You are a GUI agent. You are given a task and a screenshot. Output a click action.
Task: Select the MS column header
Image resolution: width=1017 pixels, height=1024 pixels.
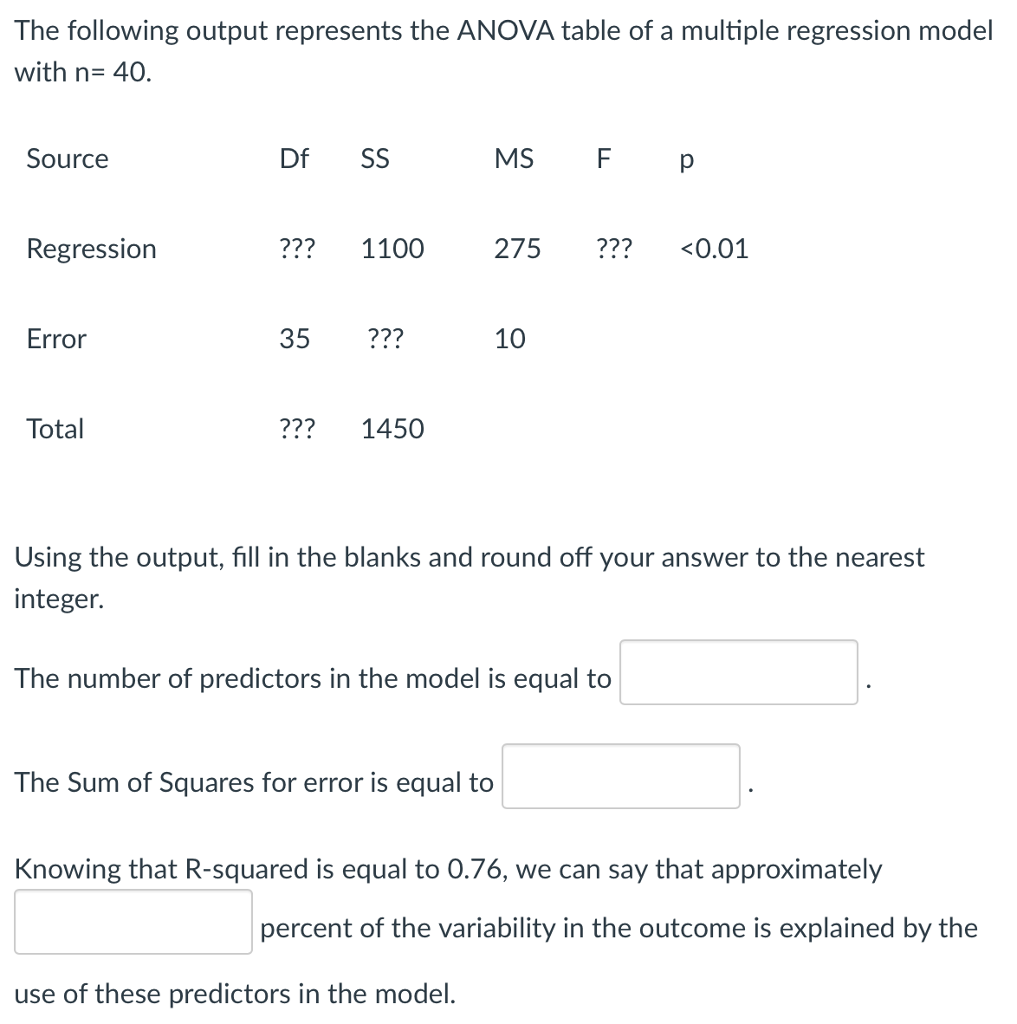tap(514, 158)
